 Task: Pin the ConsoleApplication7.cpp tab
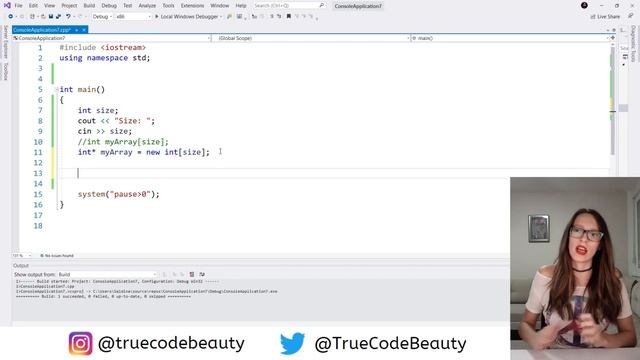tap(77, 30)
